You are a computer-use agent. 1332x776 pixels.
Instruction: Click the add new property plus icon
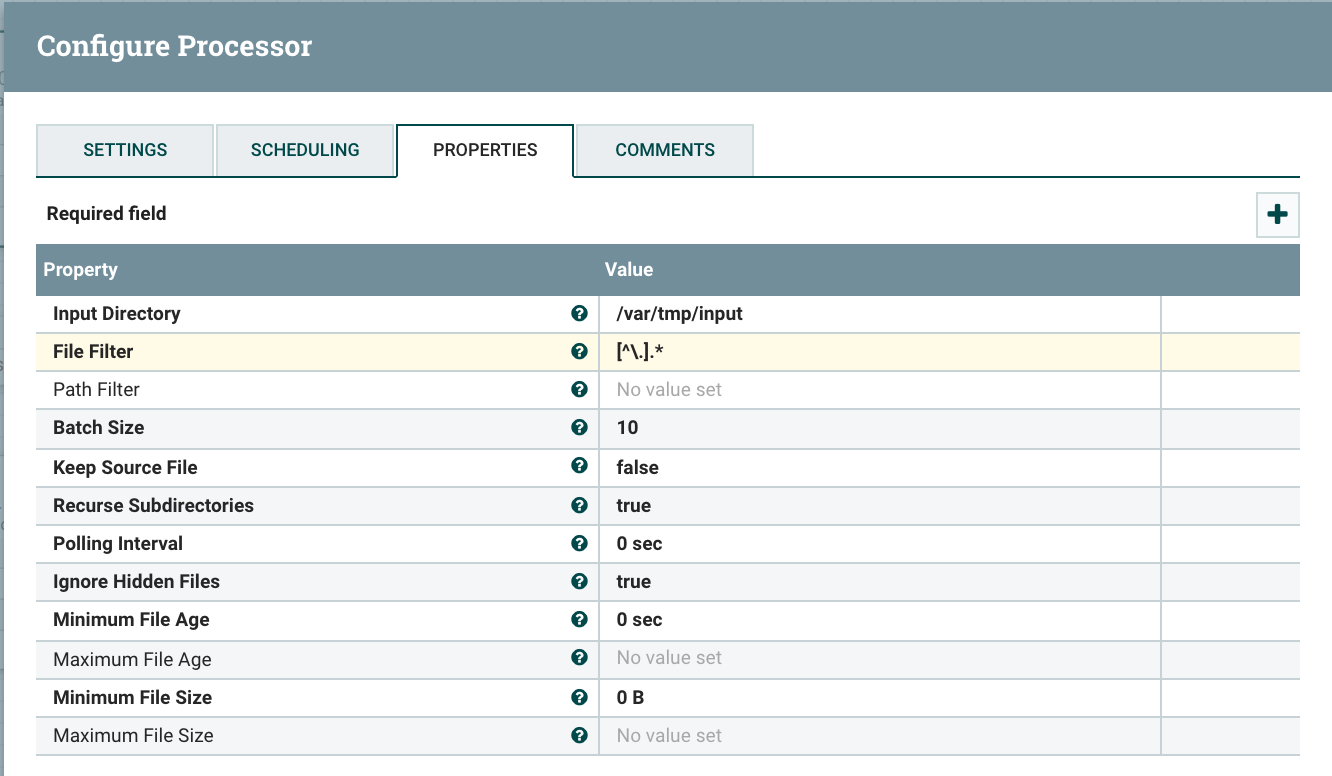tap(1277, 214)
